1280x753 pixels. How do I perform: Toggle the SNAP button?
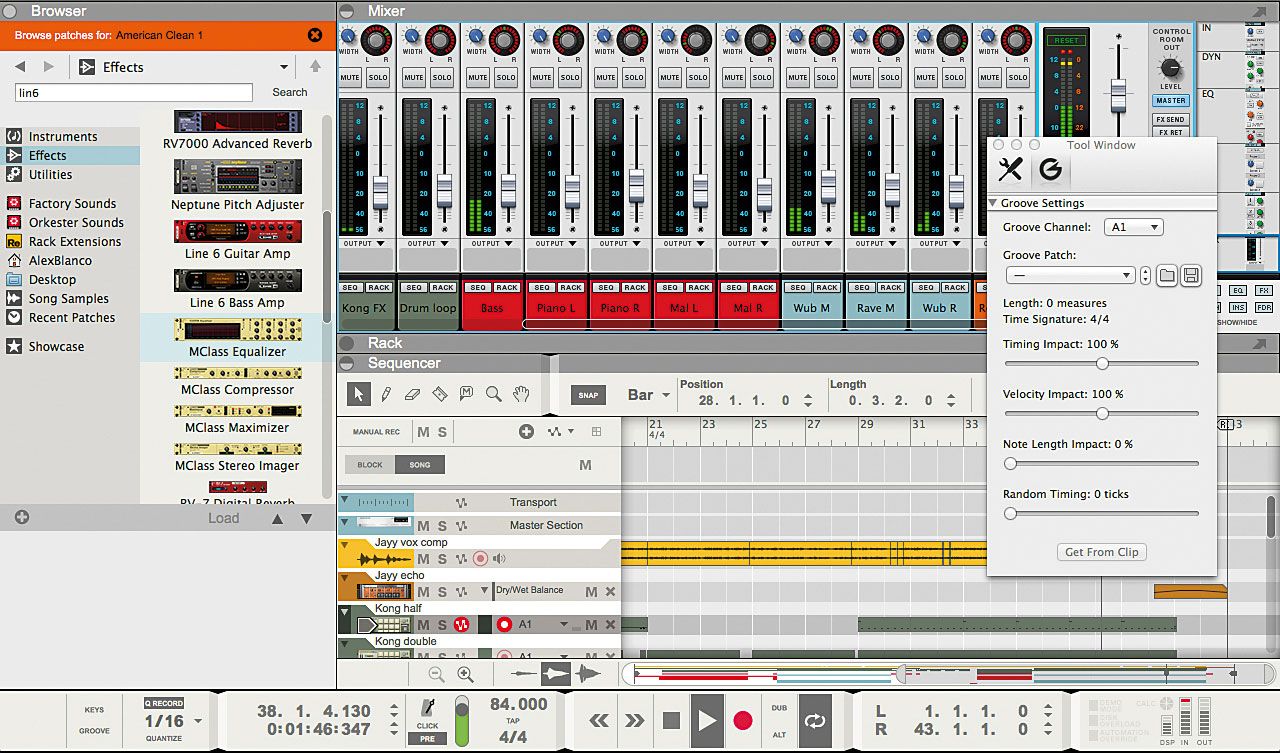click(589, 394)
